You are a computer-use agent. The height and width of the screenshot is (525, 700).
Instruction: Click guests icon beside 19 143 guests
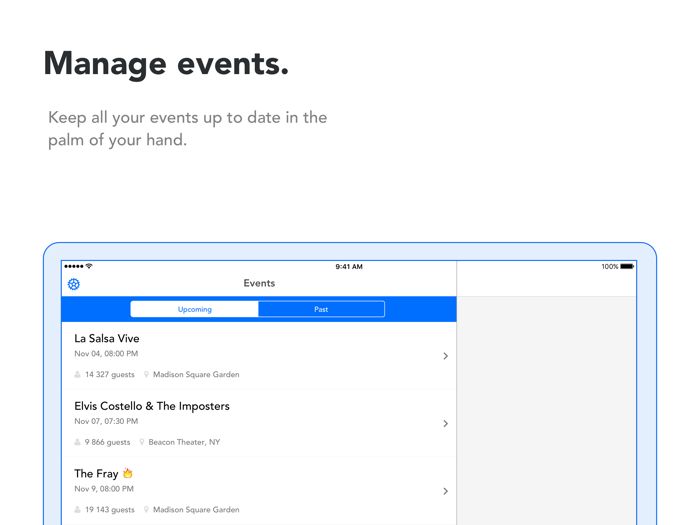click(x=77, y=509)
